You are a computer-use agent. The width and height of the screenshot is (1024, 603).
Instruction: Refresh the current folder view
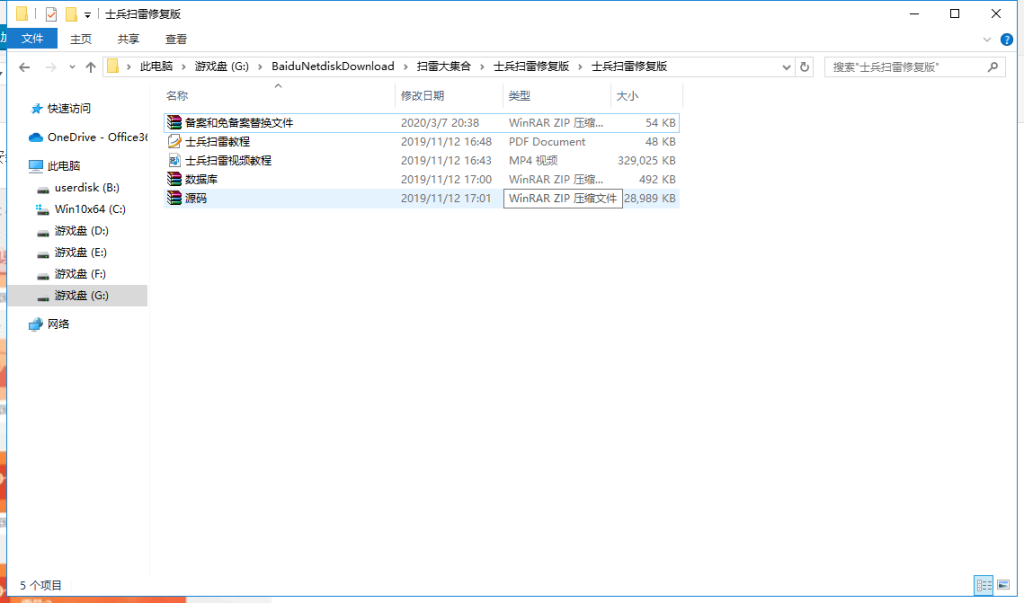click(805, 67)
